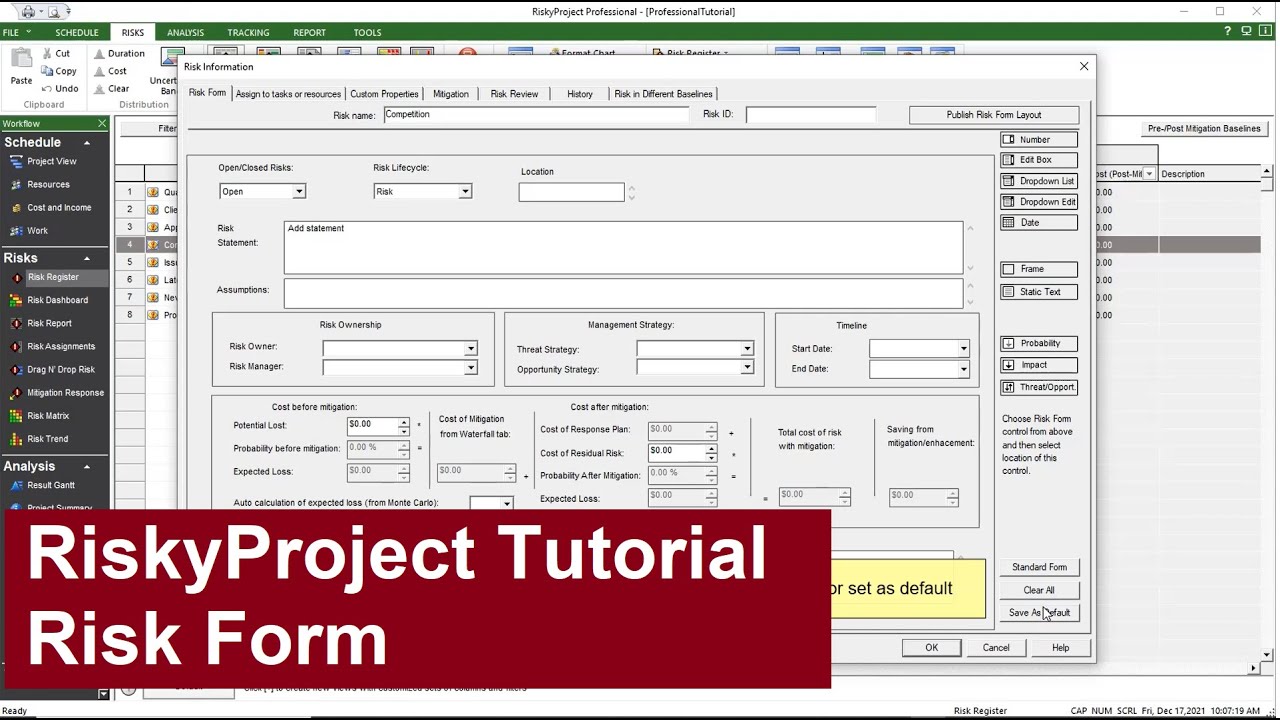Add an Impact control
This screenshot has height=720, width=1280.
click(x=1039, y=365)
